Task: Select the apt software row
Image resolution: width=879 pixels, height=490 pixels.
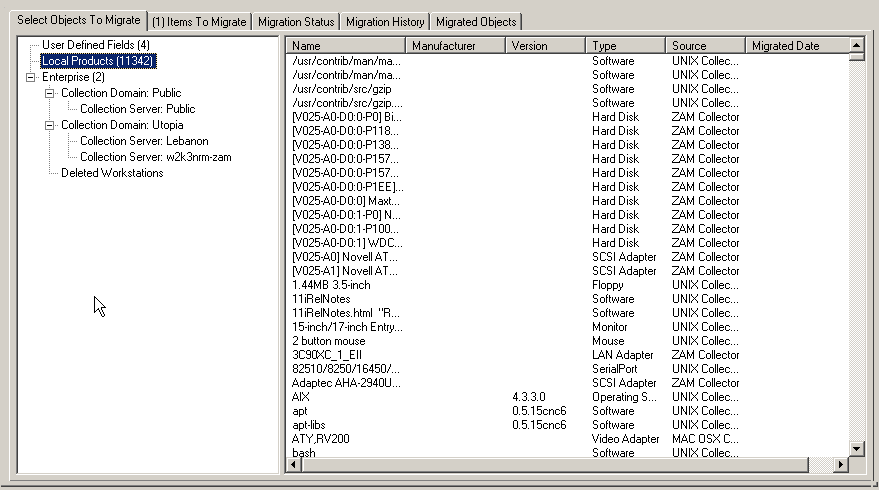Action: tap(567, 411)
